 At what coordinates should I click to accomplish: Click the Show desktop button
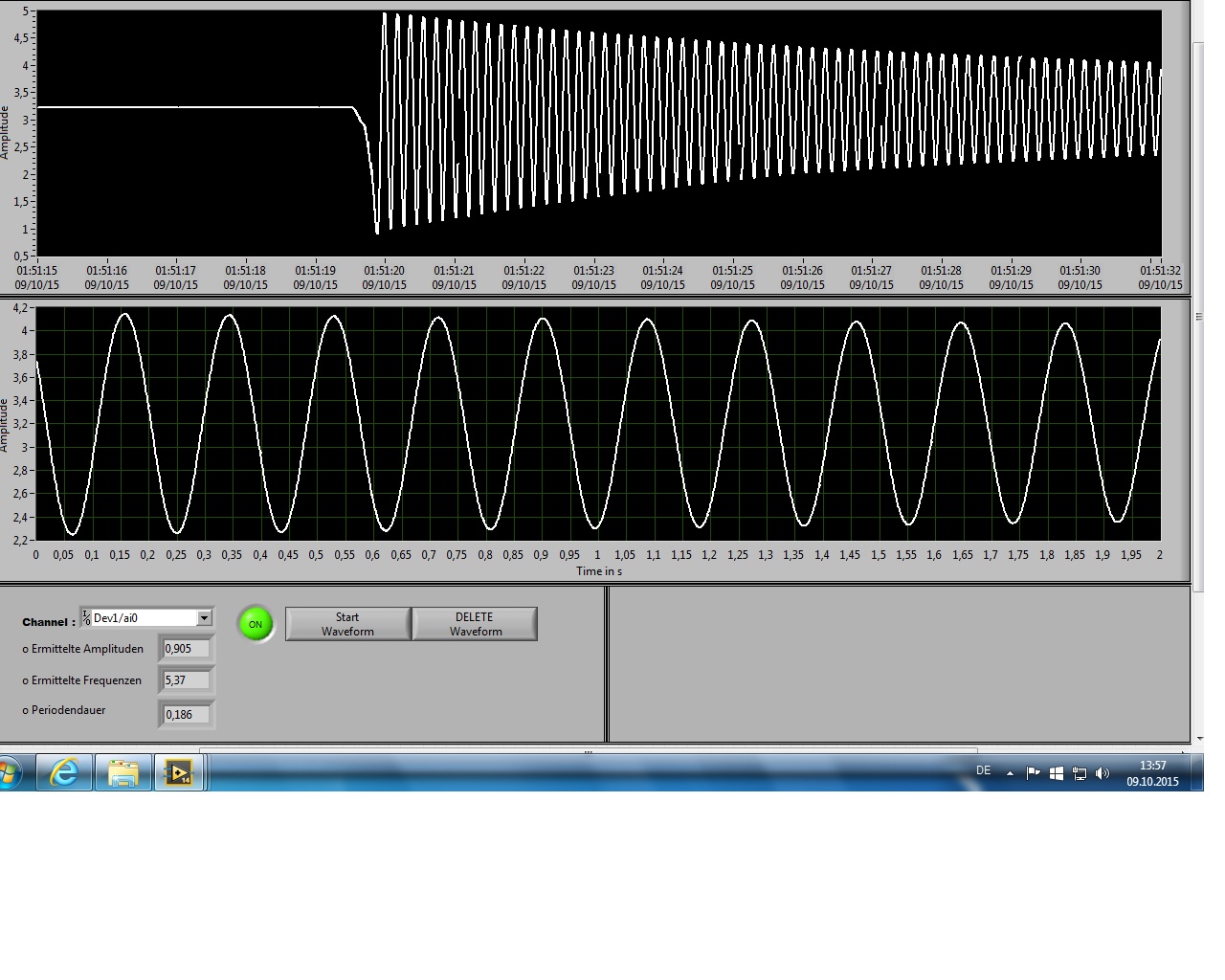[1198, 771]
